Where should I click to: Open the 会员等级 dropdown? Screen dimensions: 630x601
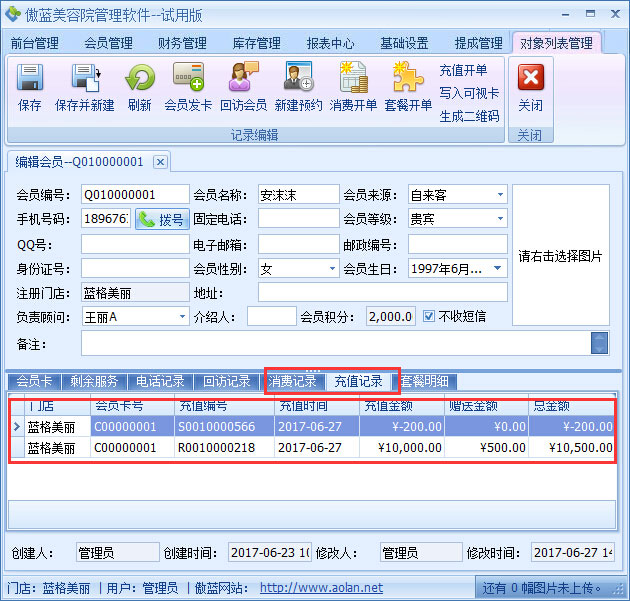(498, 218)
